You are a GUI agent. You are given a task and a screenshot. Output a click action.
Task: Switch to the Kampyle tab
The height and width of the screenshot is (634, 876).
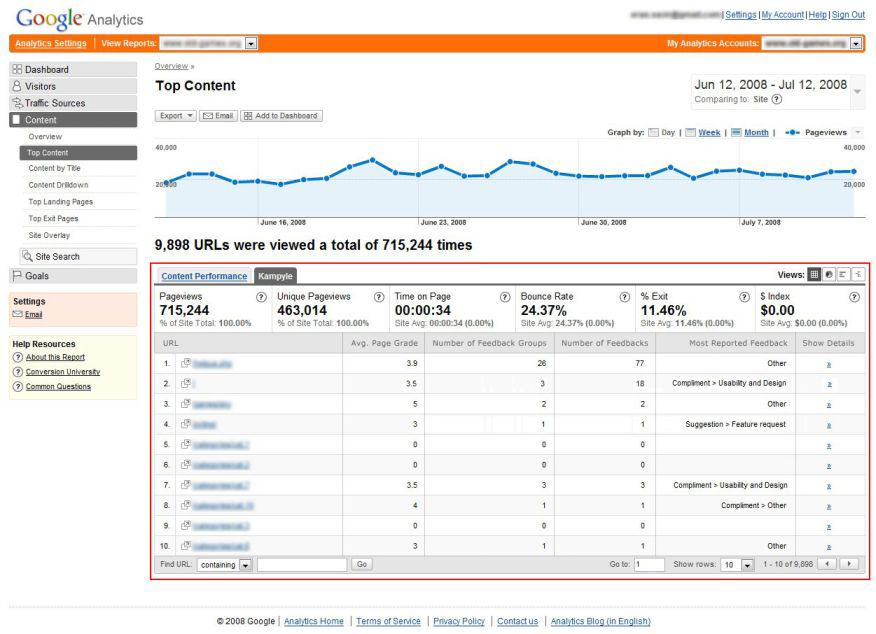[275, 276]
